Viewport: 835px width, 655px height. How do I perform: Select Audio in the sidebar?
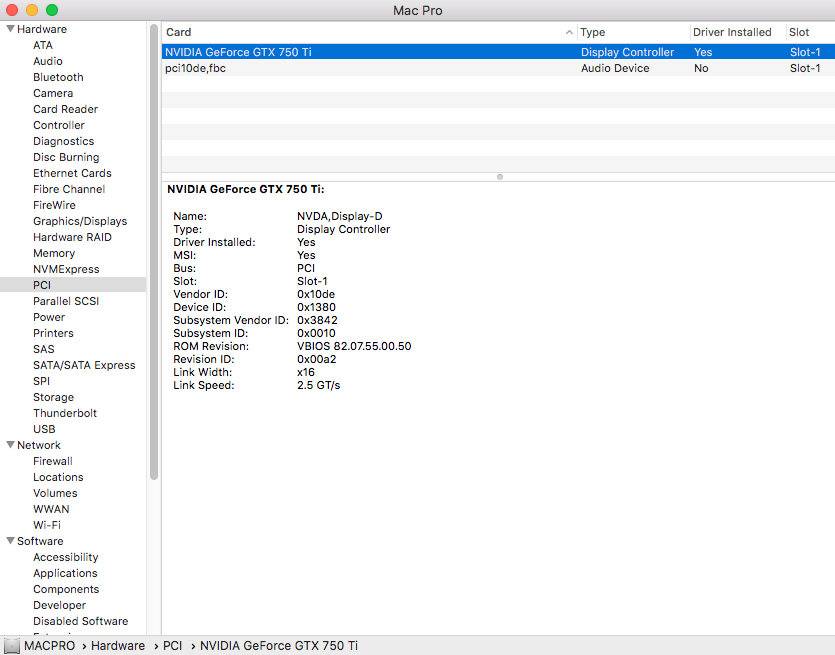(48, 61)
